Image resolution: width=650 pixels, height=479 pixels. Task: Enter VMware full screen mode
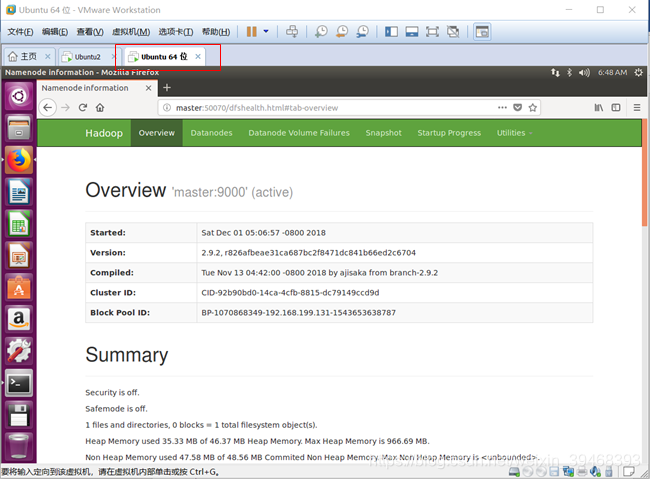432,32
